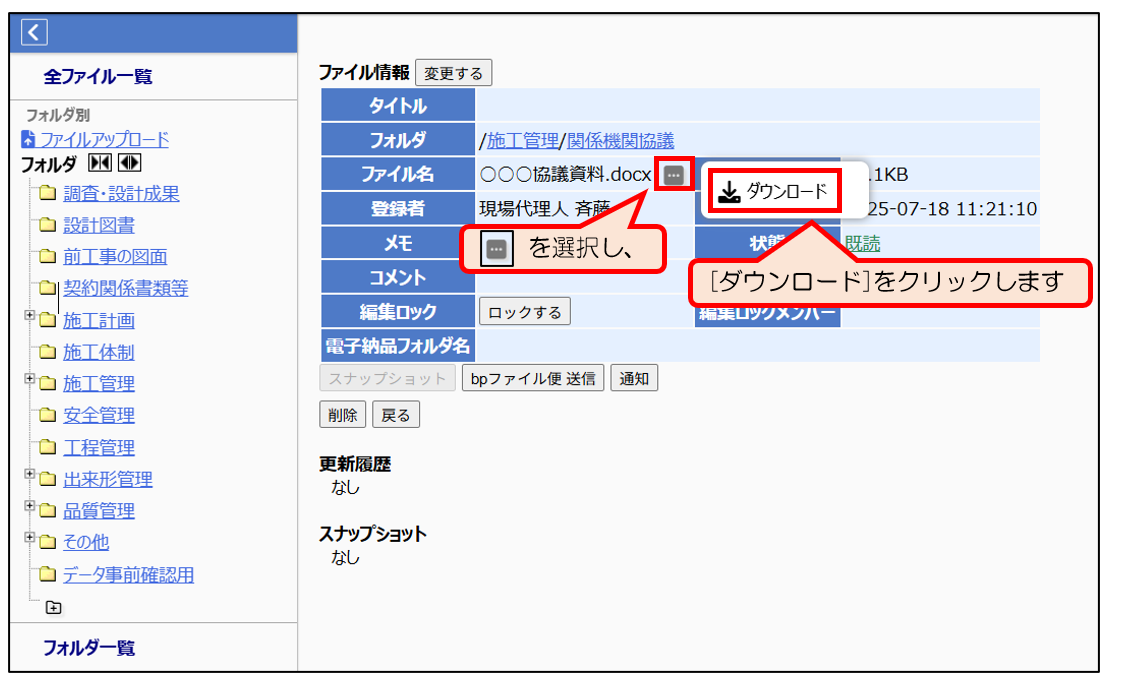Select ダウンロード from the popup menu
This screenshot has height=690, width=1140.
774,192
